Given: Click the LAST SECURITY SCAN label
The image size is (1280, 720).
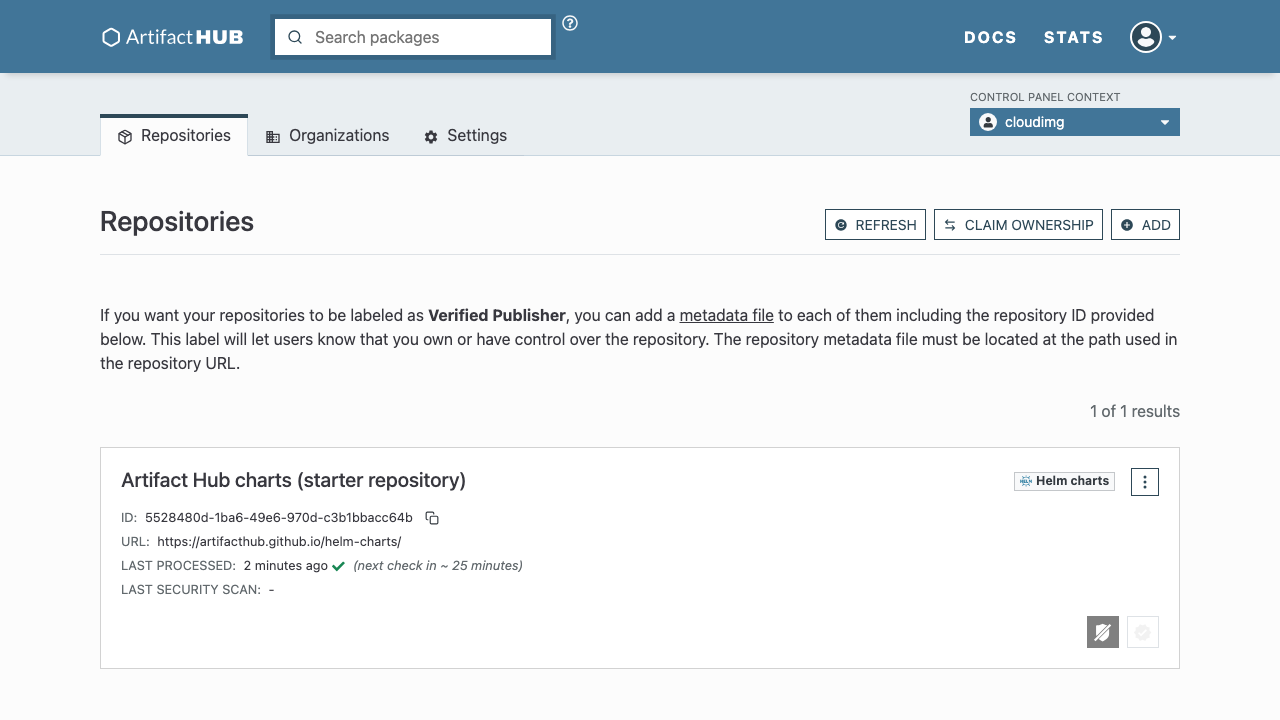Looking at the screenshot, I should click(191, 590).
